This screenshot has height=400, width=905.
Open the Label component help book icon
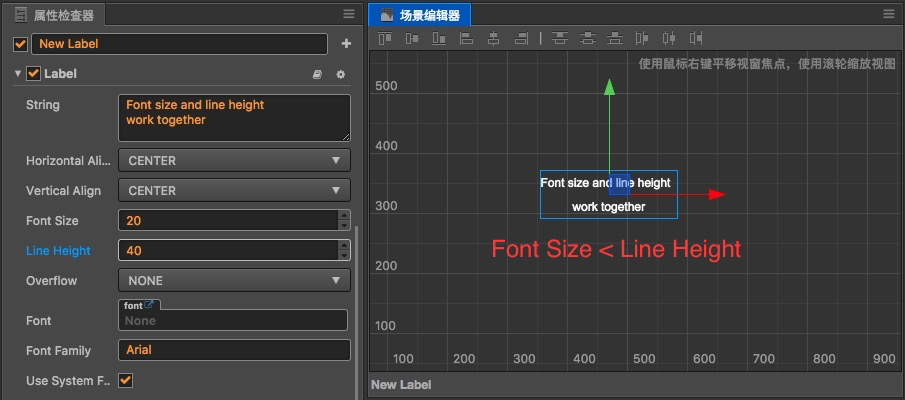pyautogui.click(x=317, y=74)
